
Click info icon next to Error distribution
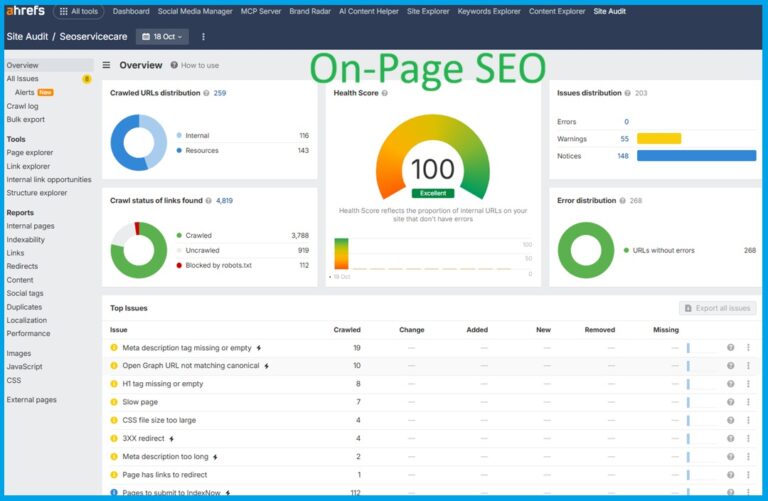623,201
